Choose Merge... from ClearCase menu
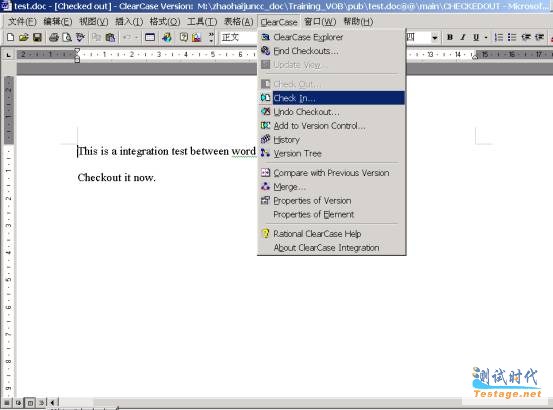553x410 pixels. (x=332, y=187)
